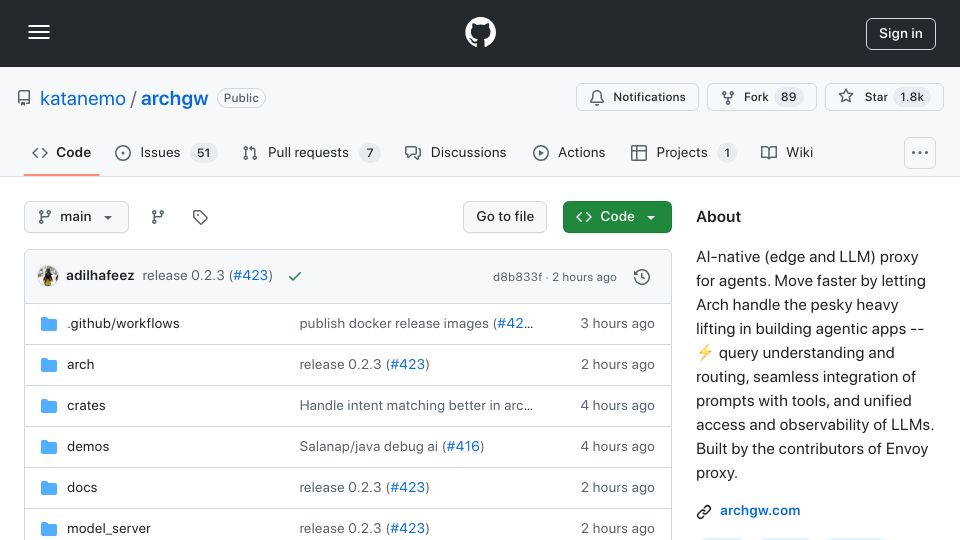This screenshot has width=960, height=540.
Task: Open #423 link in arch row
Action: (x=407, y=364)
